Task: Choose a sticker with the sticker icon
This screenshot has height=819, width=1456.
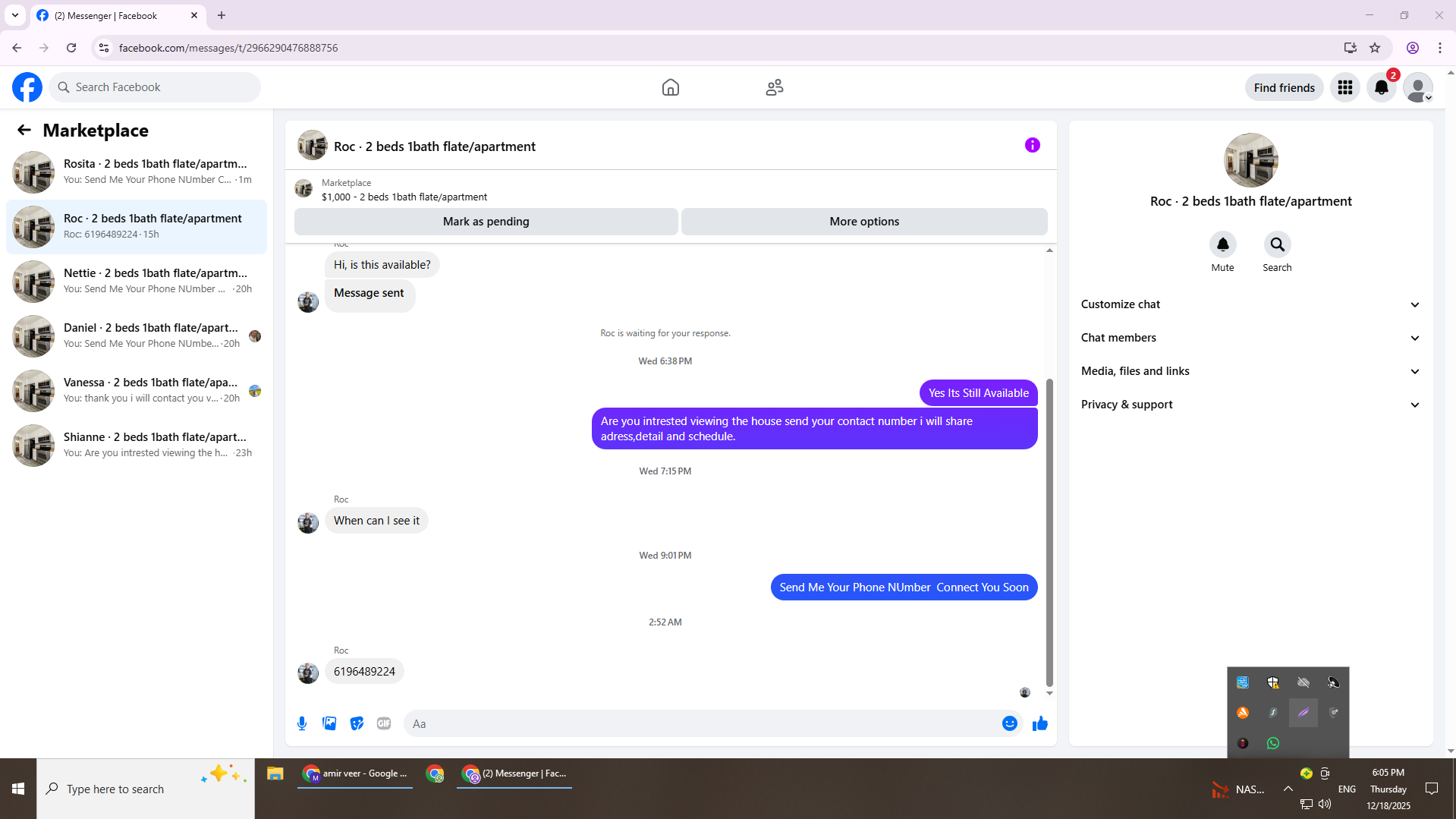Action: point(357,723)
